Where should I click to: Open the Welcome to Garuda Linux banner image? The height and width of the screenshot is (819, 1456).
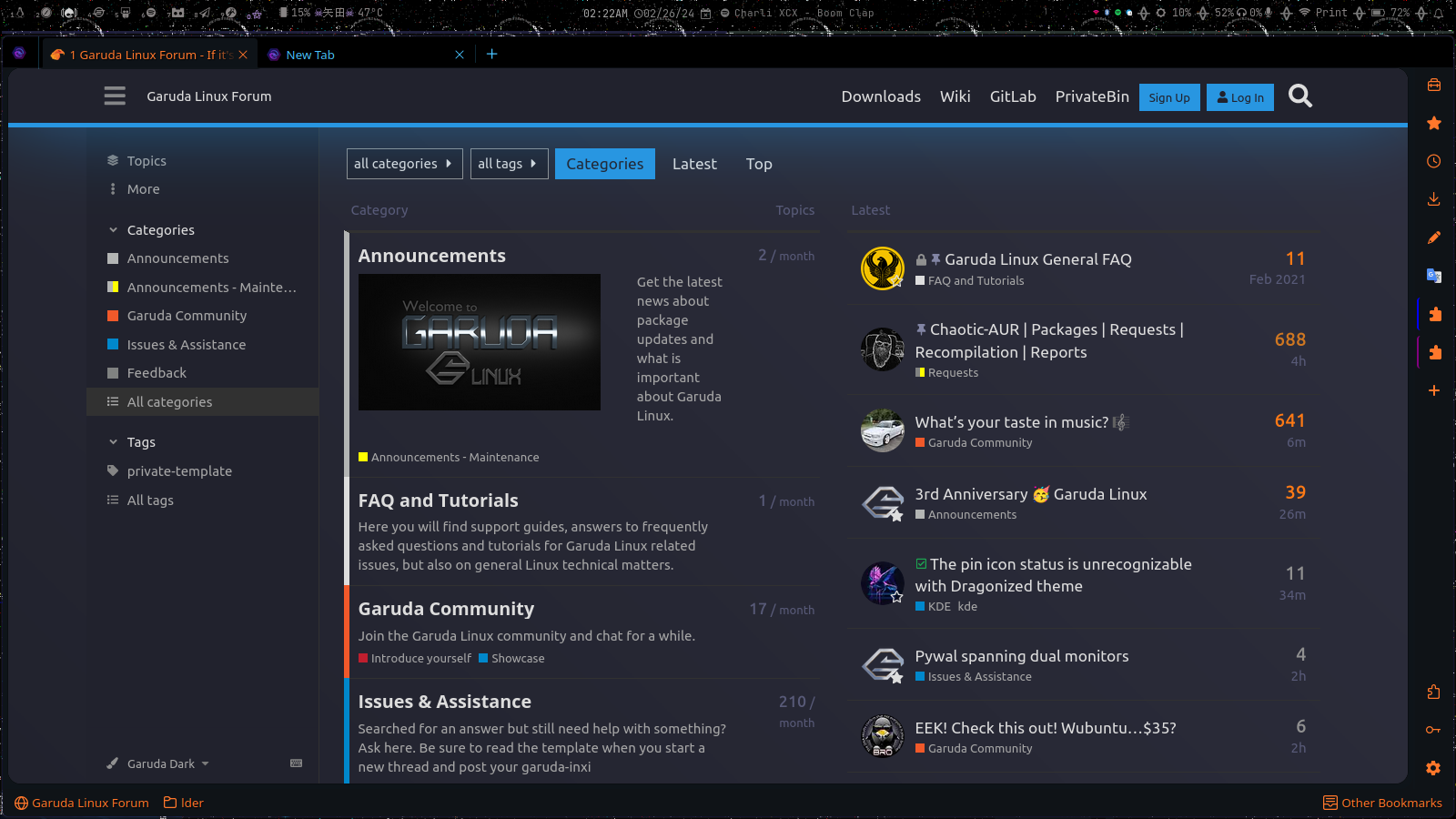point(480,342)
